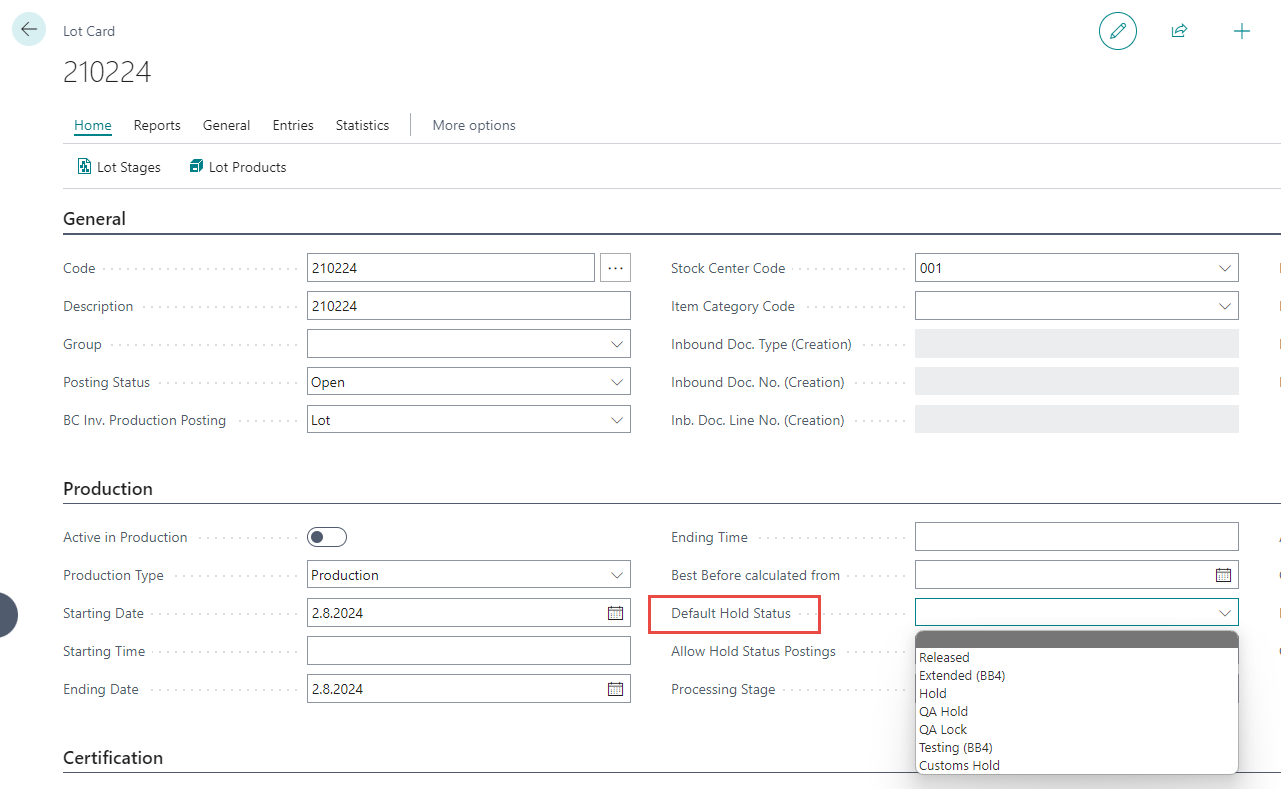Open calendar picker for Starting Date
The width and height of the screenshot is (1281, 789).
[615, 613]
